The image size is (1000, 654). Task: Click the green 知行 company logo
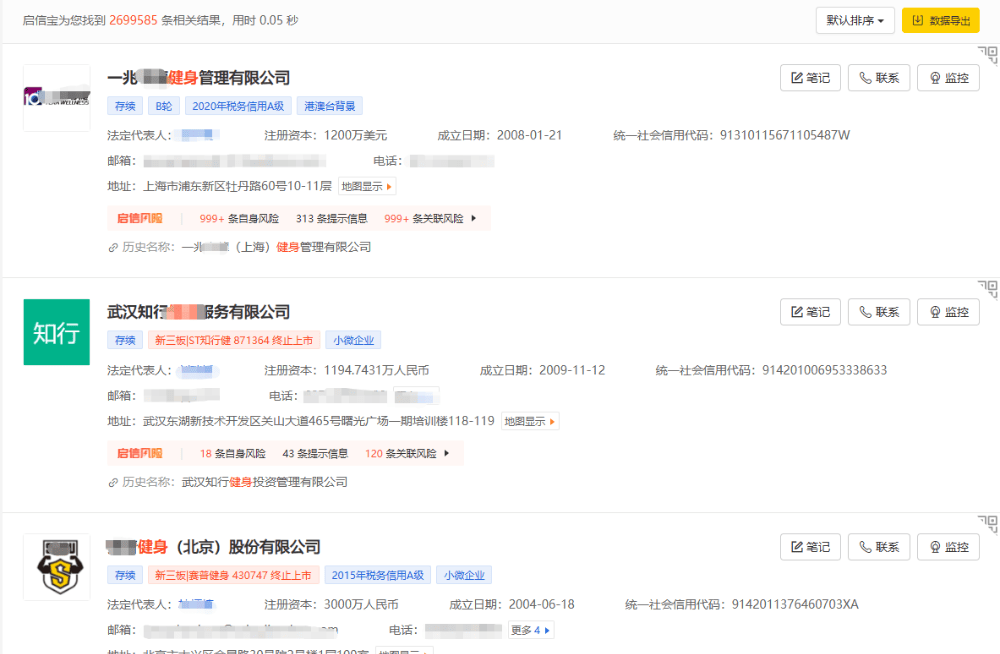click(x=56, y=332)
